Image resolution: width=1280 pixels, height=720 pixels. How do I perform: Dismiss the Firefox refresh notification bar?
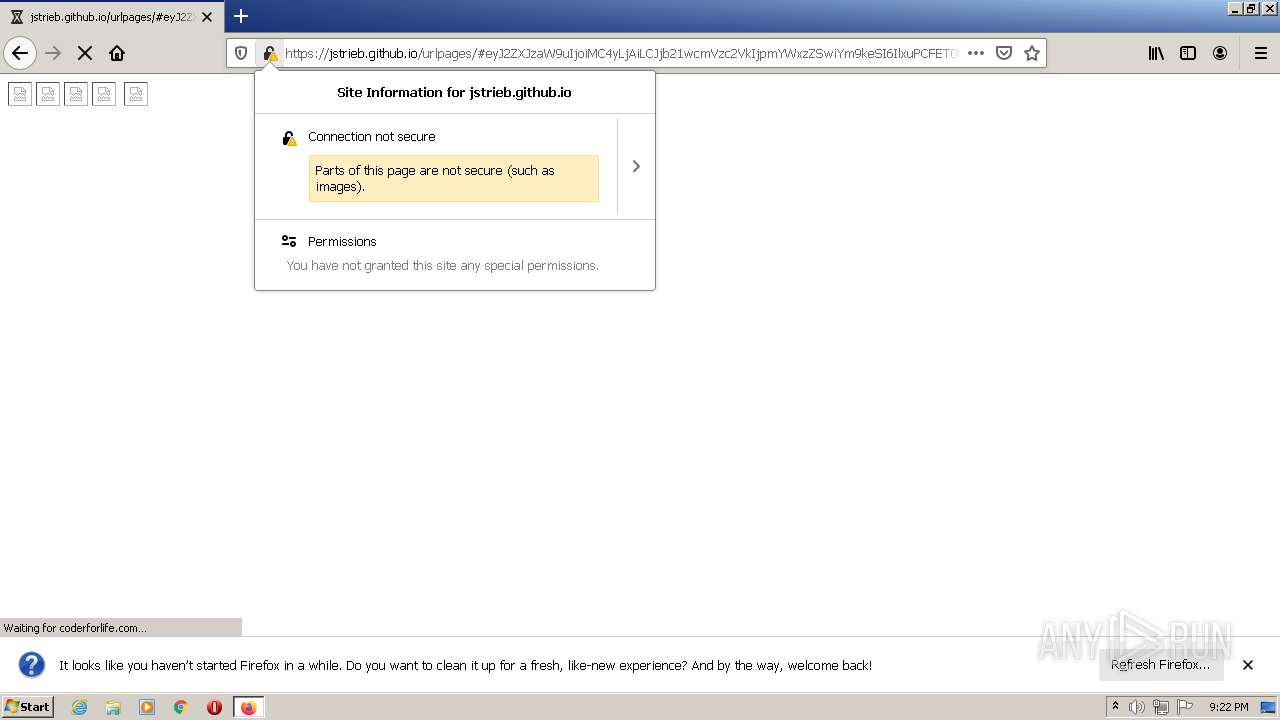(1248, 665)
